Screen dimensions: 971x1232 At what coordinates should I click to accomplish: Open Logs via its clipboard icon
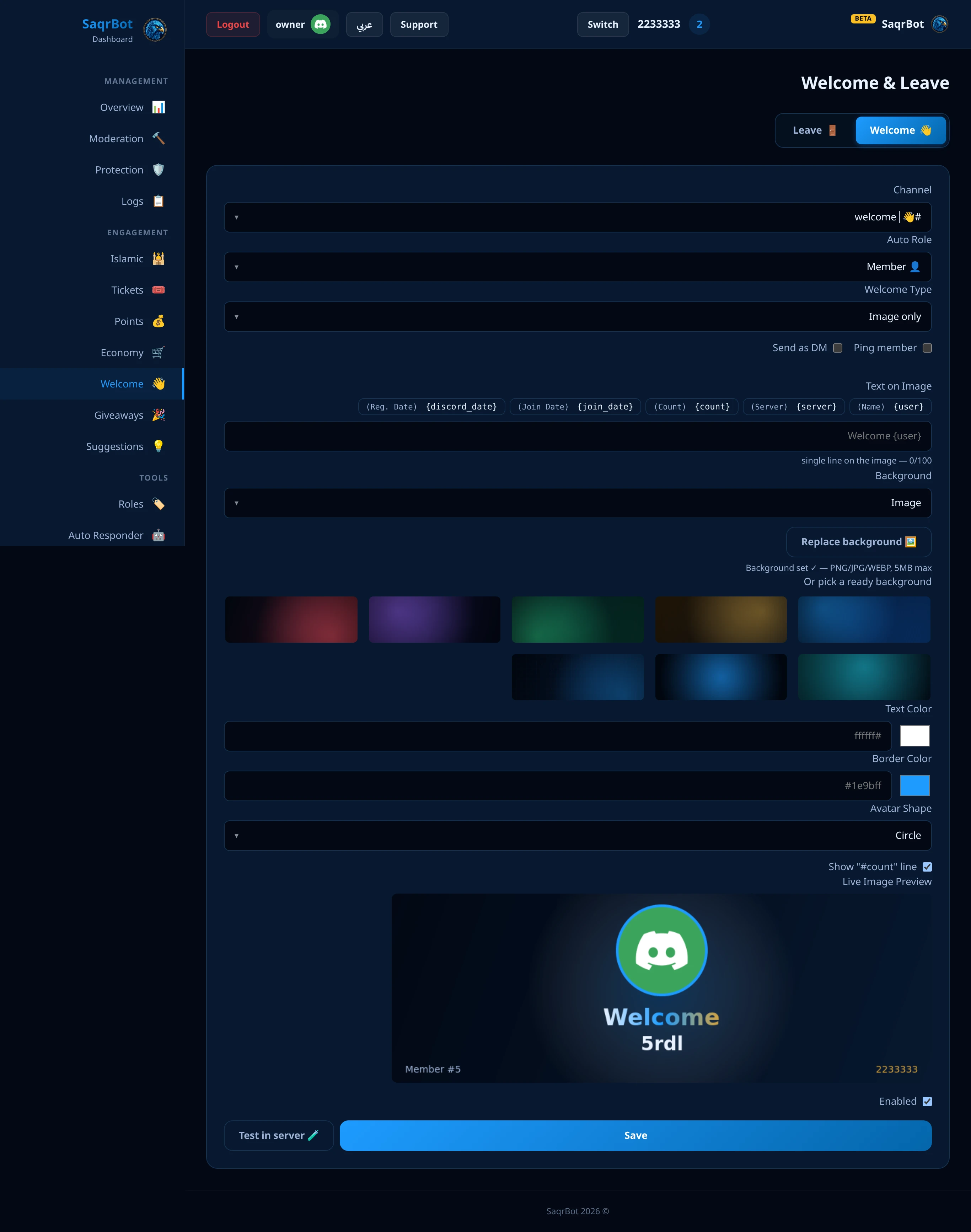coord(159,201)
